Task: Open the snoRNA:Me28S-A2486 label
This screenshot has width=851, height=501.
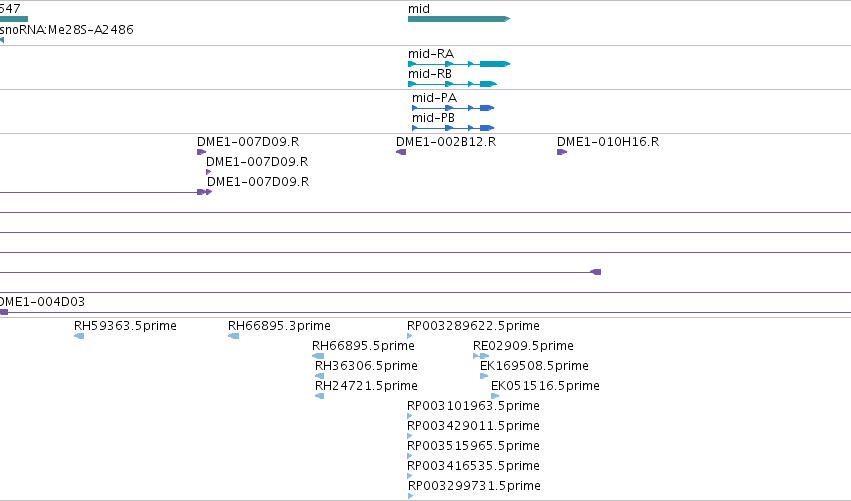Action: click(66, 30)
